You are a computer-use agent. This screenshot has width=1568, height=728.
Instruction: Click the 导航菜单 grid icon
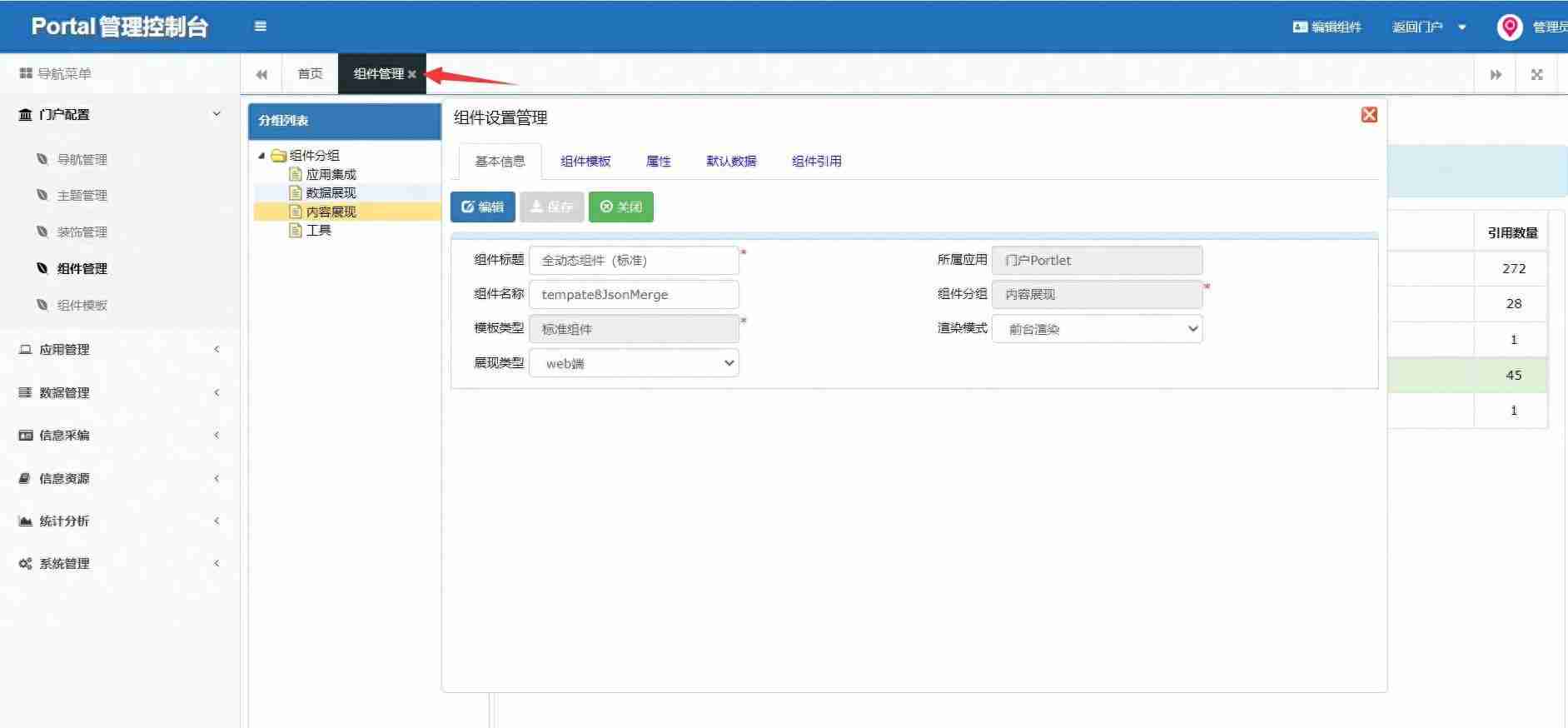coord(26,73)
